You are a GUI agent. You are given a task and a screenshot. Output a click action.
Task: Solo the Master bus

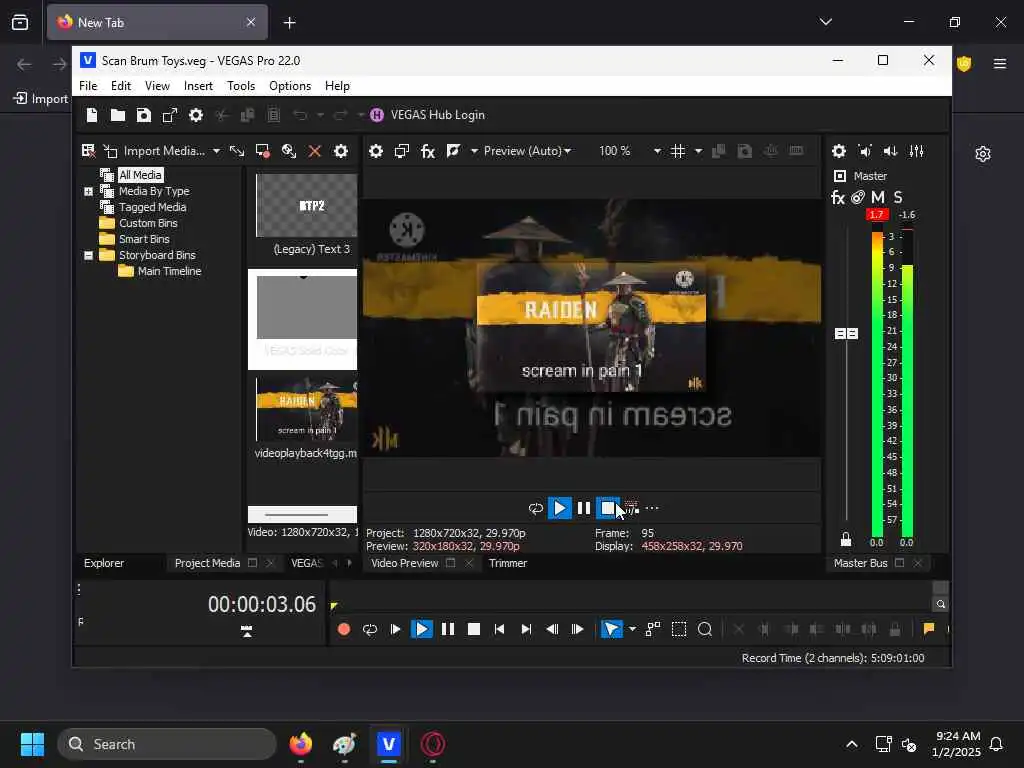(898, 197)
